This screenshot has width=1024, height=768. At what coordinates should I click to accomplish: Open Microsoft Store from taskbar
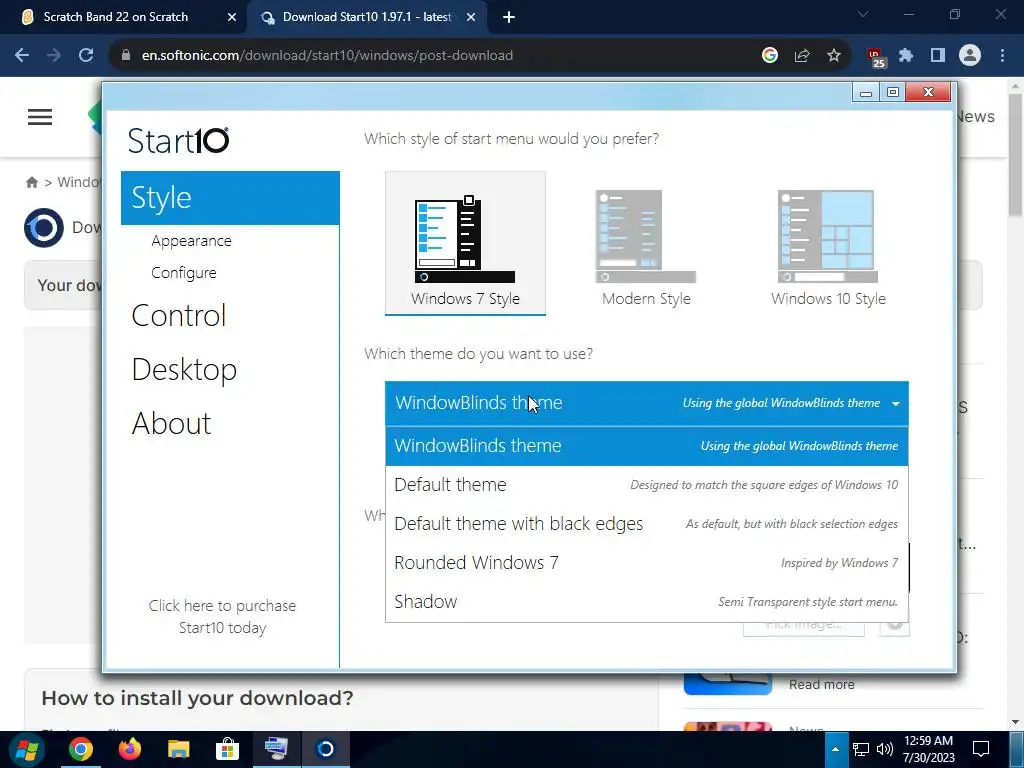(x=227, y=750)
